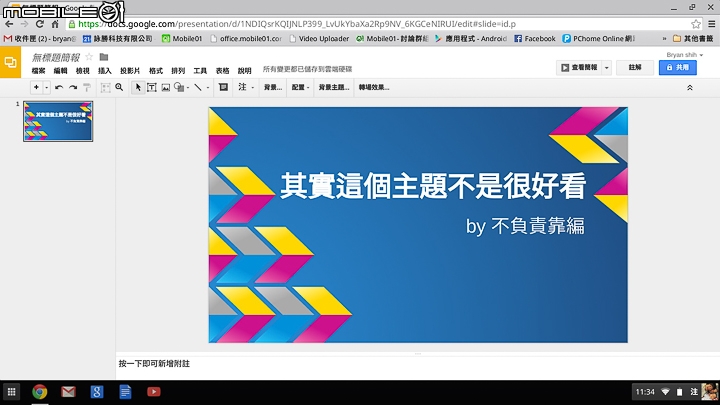Open the 檢視 menu
The height and width of the screenshot is (405, 720).
[x=83, y=71]
